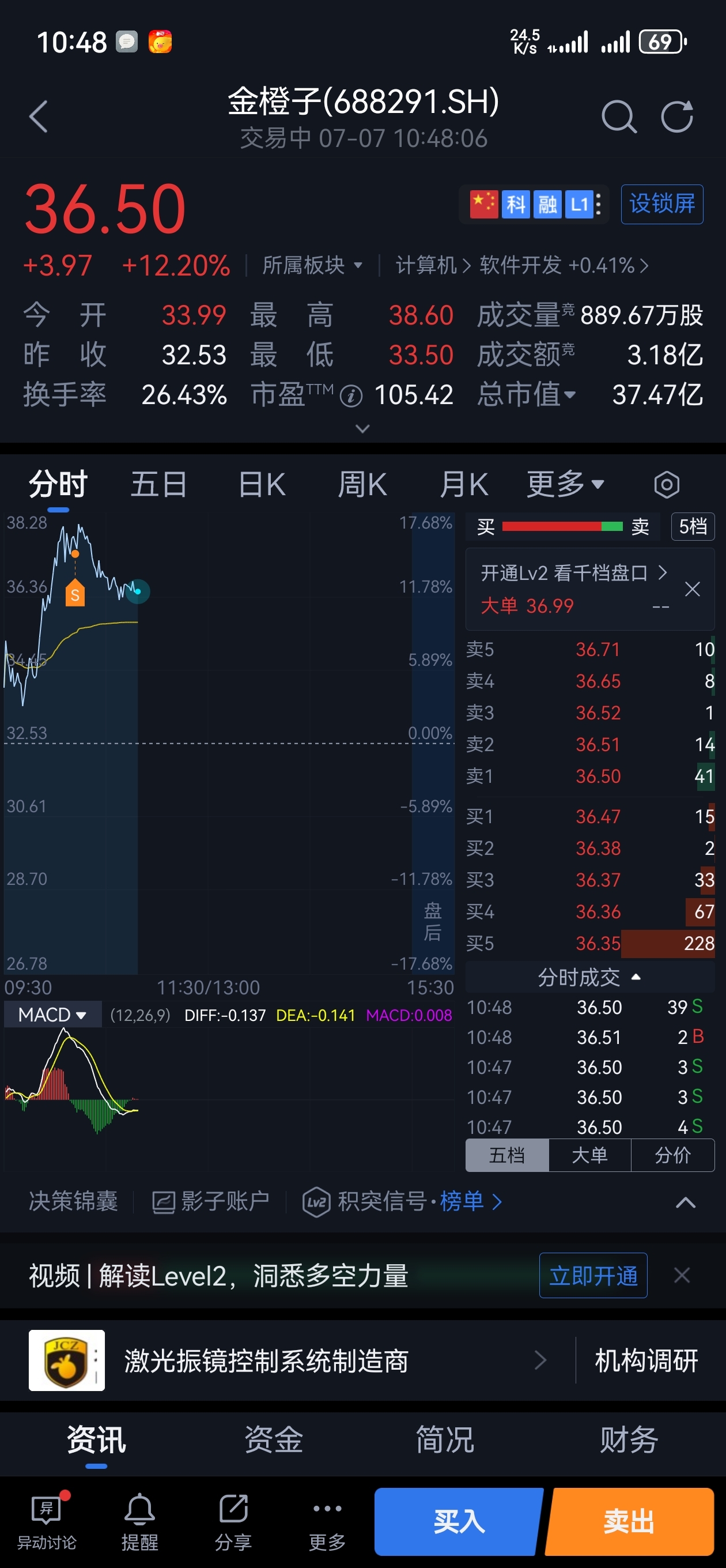726x1568 pixels.
Task: Tap the back arrow icon
Action: click(39, 116)
